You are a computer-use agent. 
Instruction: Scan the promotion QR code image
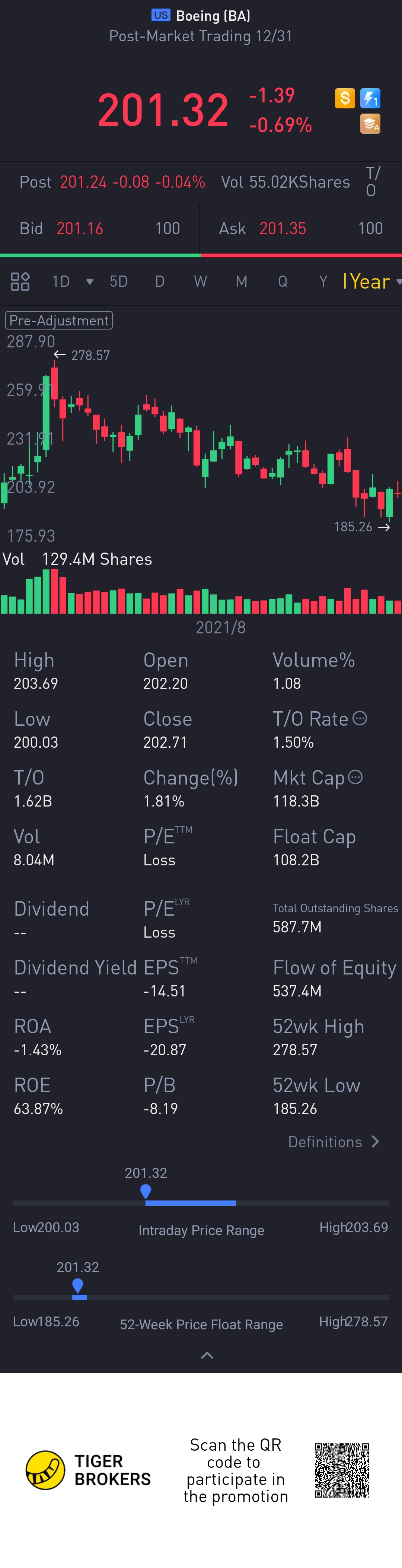click(342, 1470)
